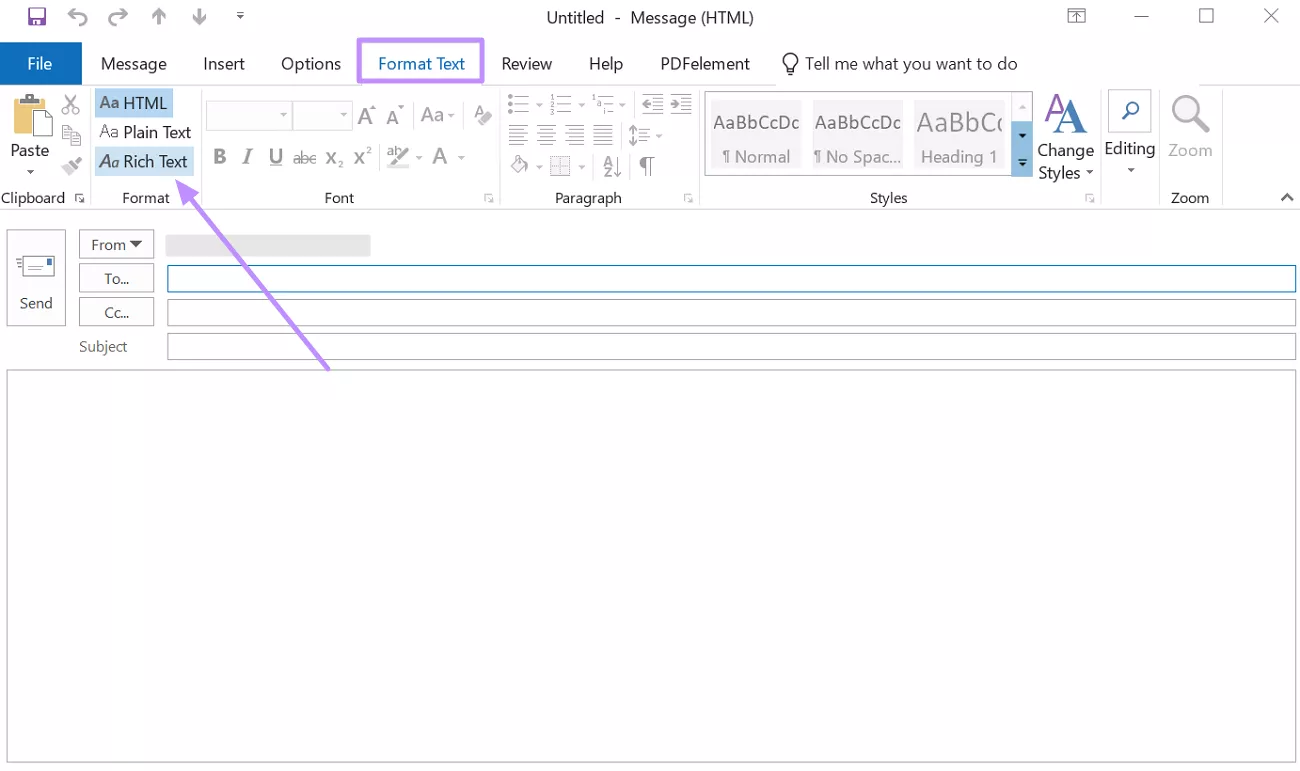The height and width of the screenshot is (771, 1300).
Task: Click the Format Painter brush icon
Action: (71, 166)
